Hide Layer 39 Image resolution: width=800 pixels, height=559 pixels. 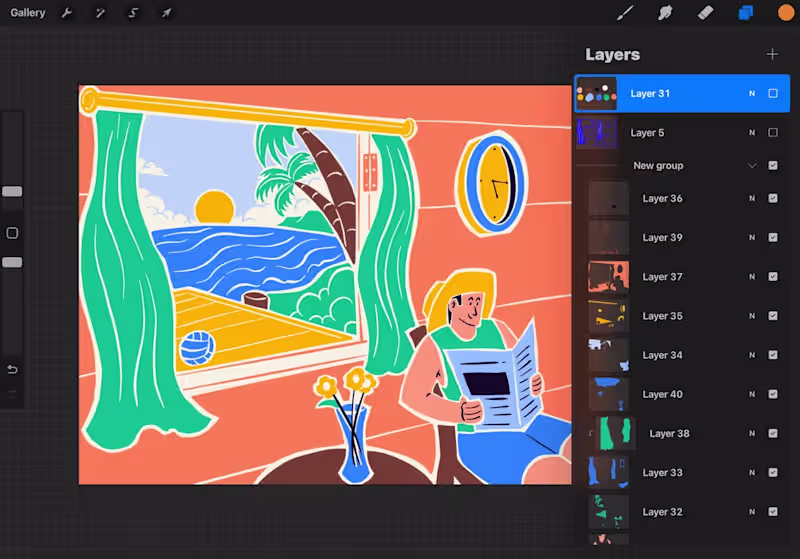point(773,237)
